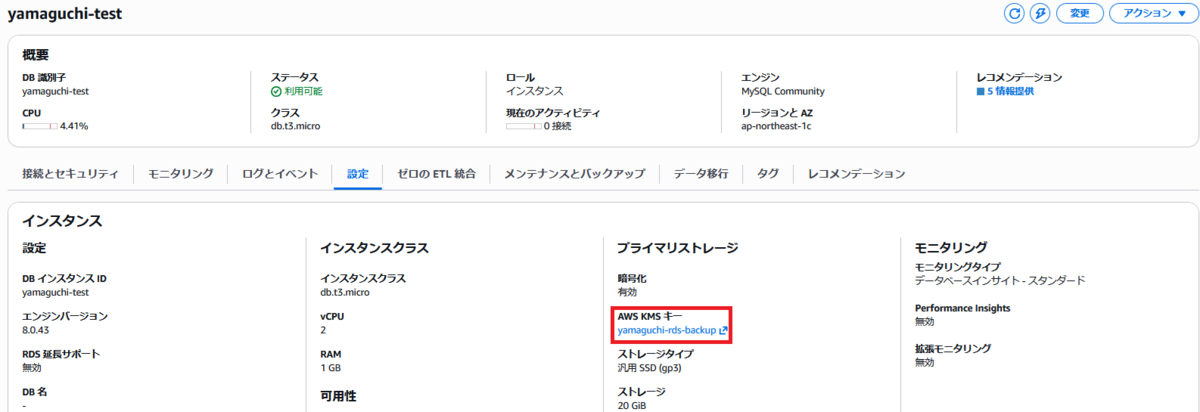
Task: Switch to the 接続とセキュリティ tab
Action: [x=71, y=174]
